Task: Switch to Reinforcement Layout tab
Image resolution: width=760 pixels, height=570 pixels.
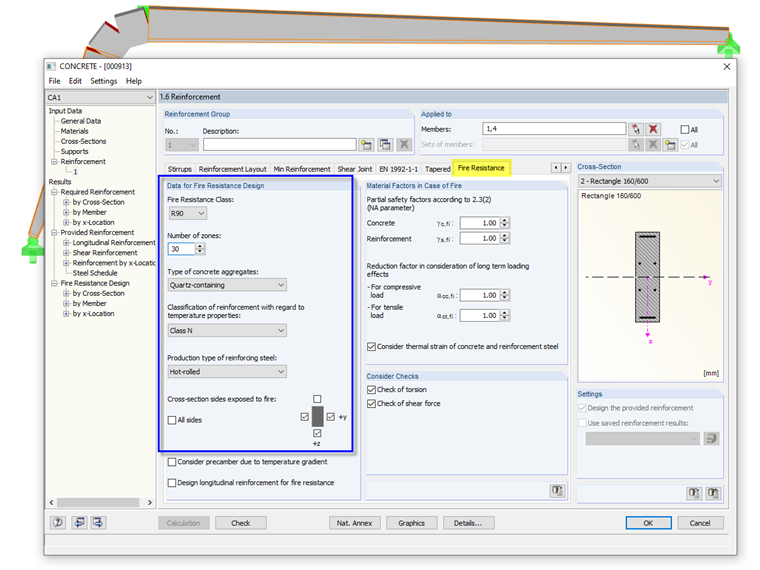Action: tap(233, 169)
